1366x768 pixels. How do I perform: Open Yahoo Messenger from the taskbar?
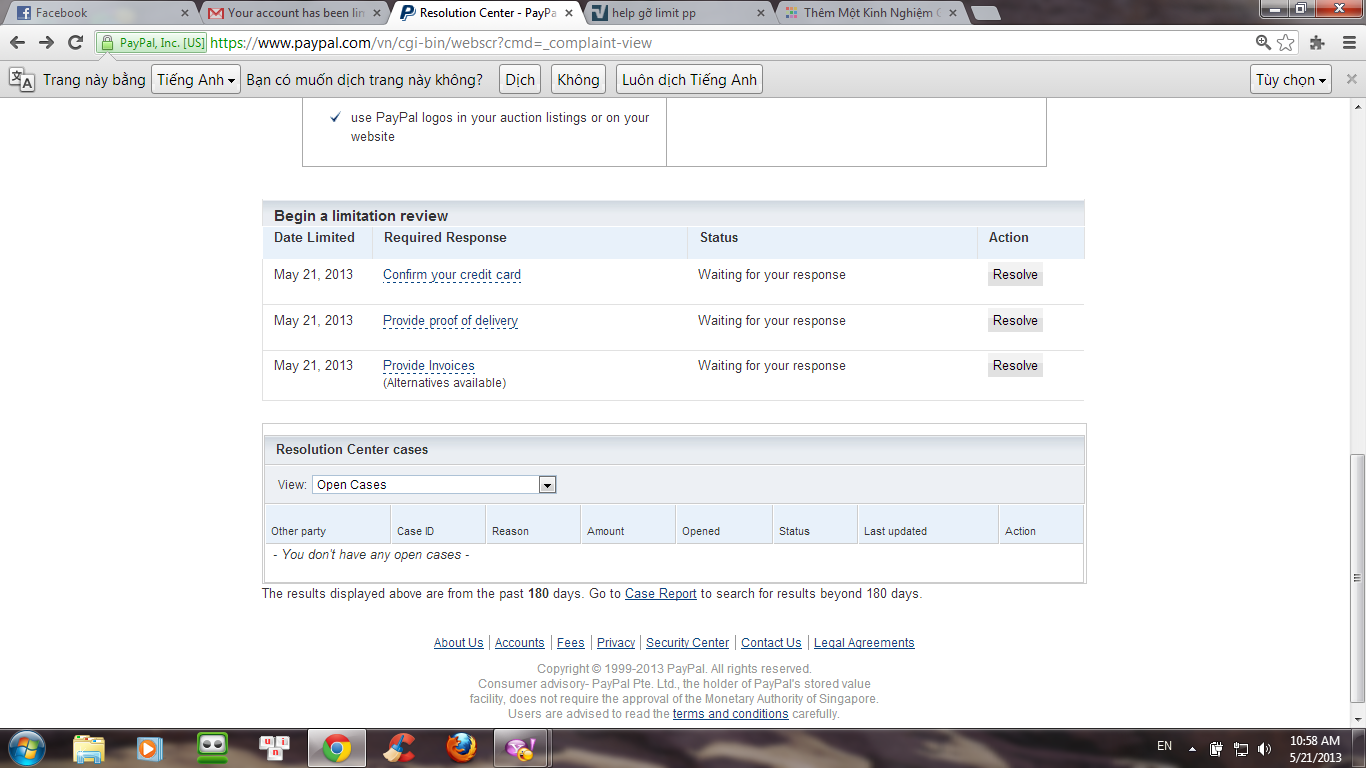pos(522,747)
